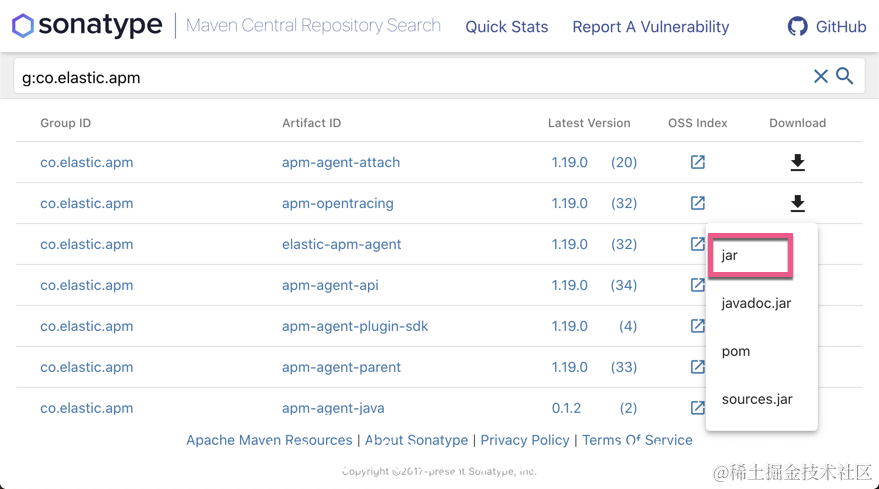
Task: Select javadoc.jar from download menu
Action: tap(756, 303)
